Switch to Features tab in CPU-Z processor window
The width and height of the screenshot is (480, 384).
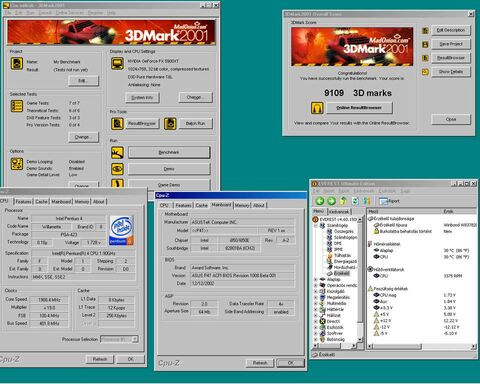coord(23,202)
